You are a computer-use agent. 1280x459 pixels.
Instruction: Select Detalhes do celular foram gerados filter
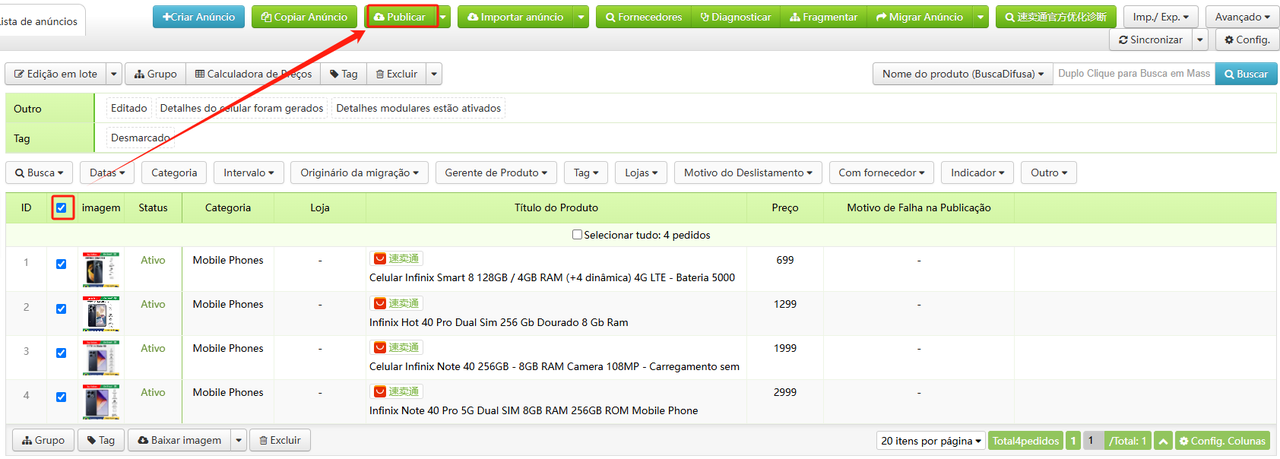point(242,108)
